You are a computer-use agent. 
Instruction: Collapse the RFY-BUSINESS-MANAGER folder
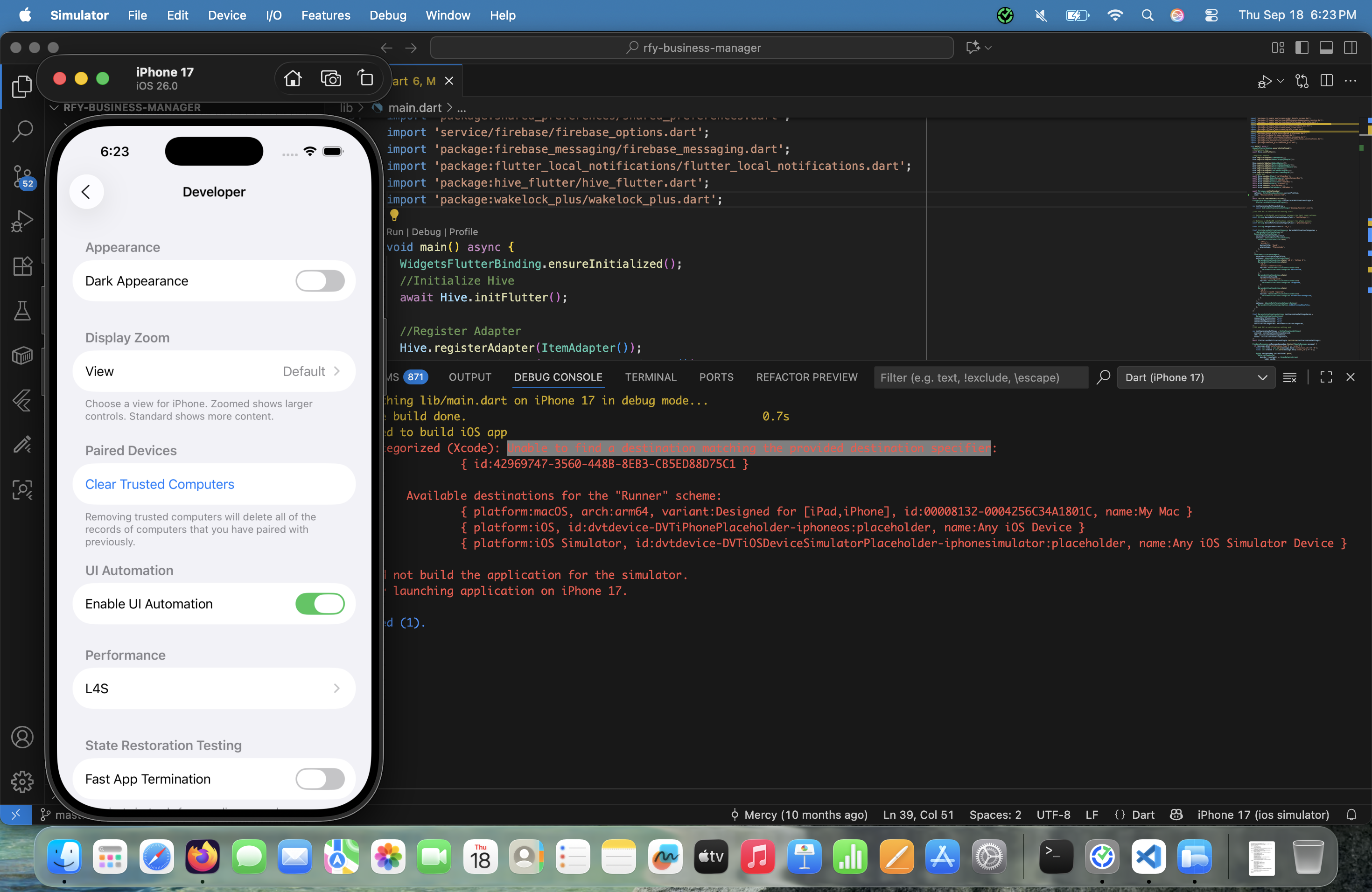pyautogui.click(x=126, y=108)
